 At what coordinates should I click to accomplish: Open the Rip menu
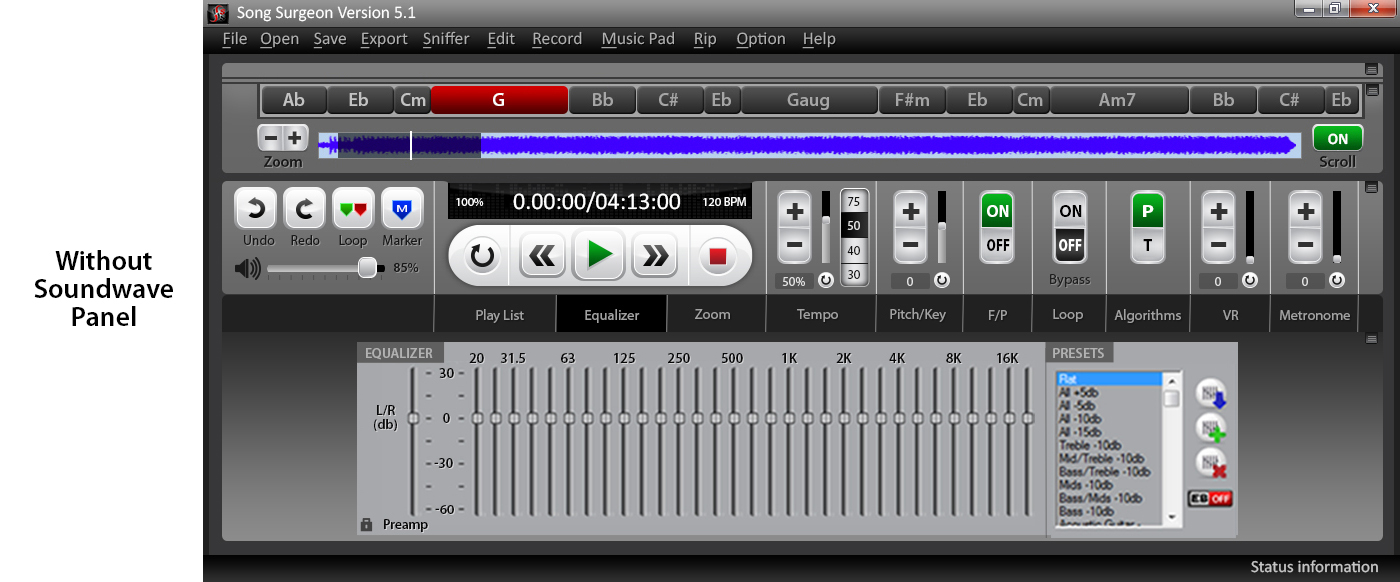(705, 39)
